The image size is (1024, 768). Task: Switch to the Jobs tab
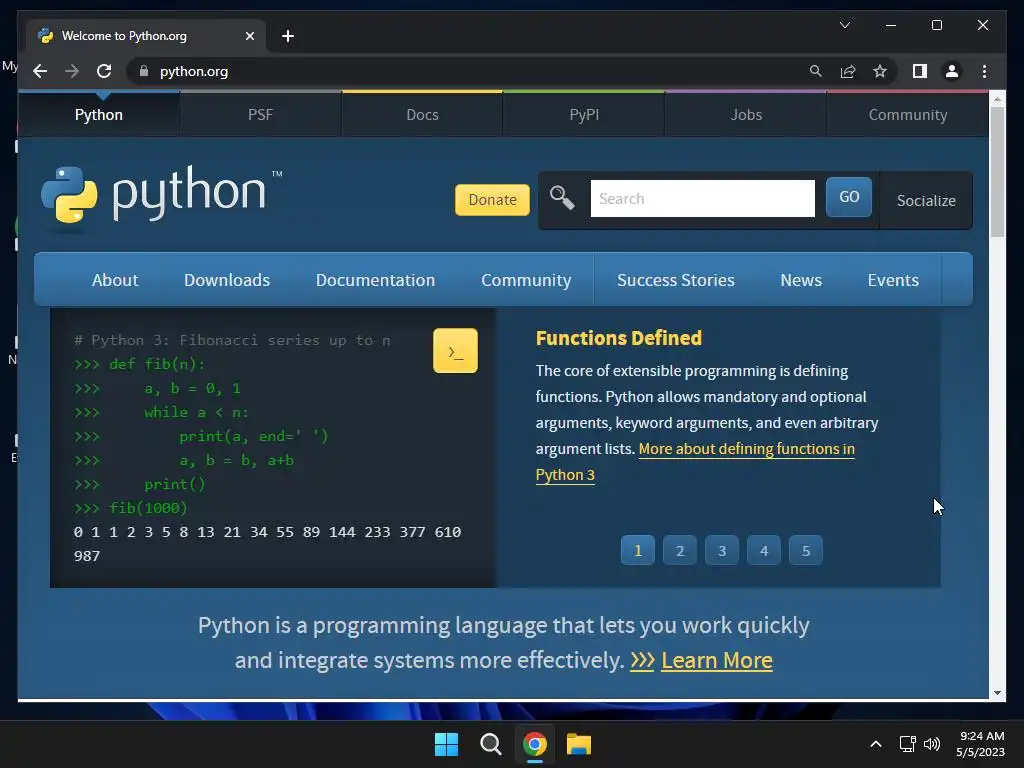point(746,114)
